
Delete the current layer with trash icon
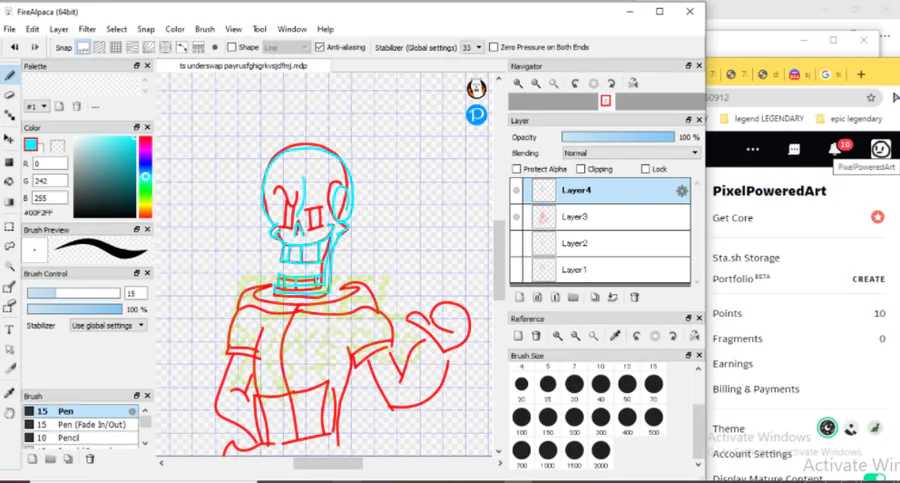[634, 297]
